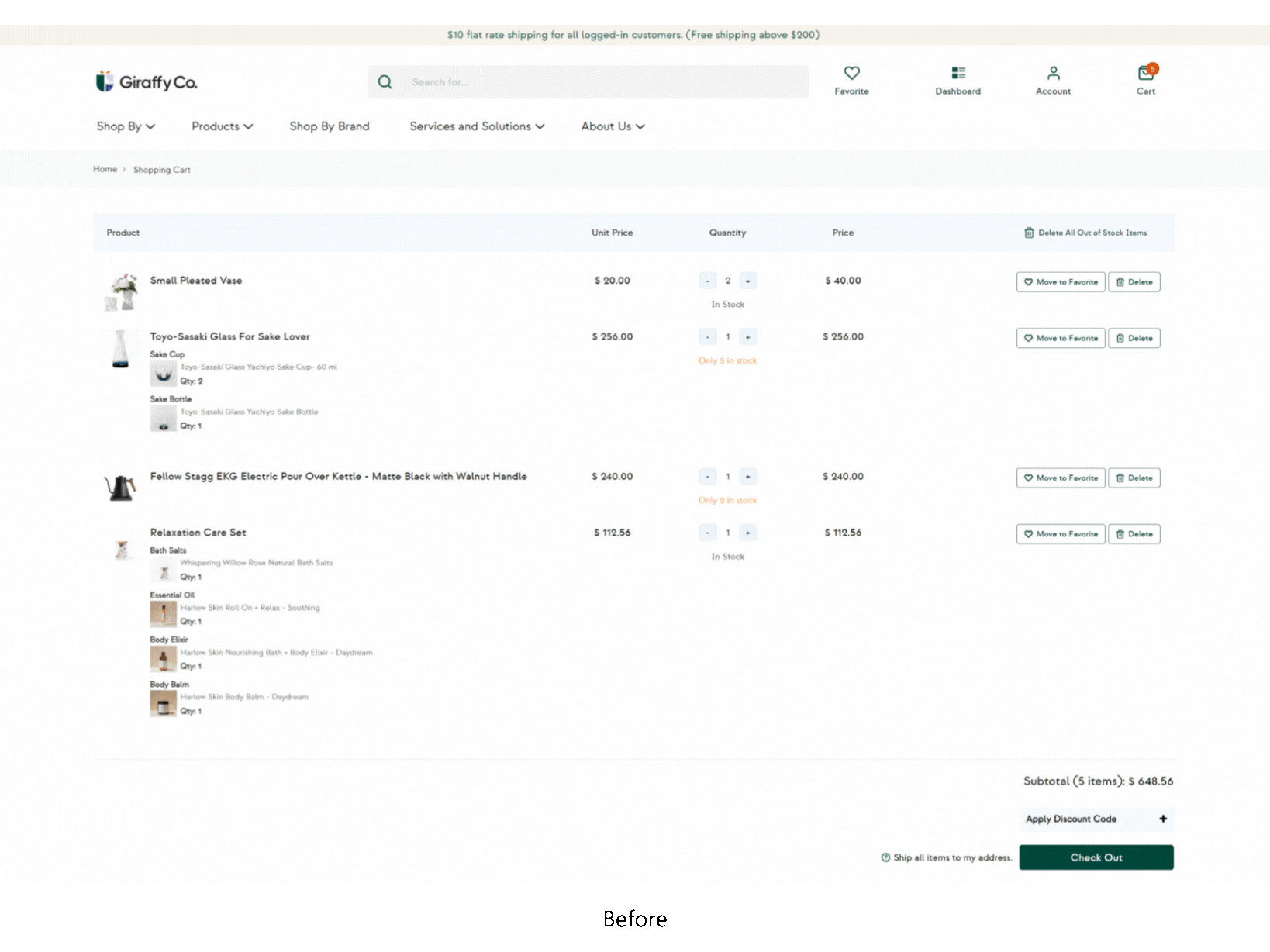Open the Dashboard icon in header
Image resolution: width=1270 pixels, height=952 pixels.
[x=958, y=73]
